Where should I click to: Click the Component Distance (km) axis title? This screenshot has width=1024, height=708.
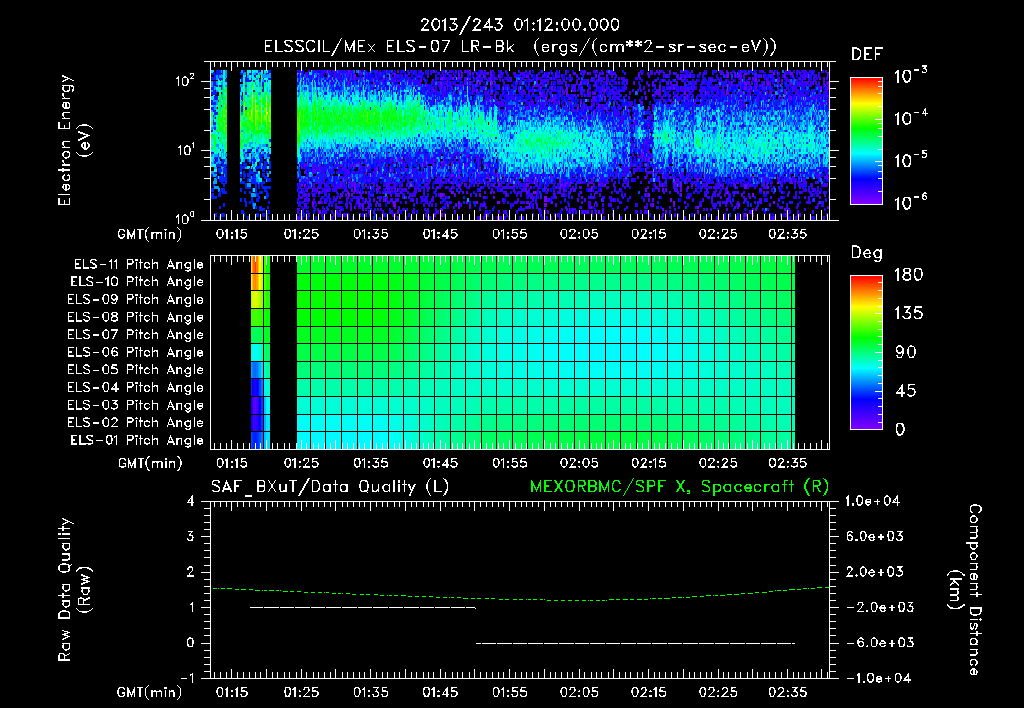coord(965,589)
